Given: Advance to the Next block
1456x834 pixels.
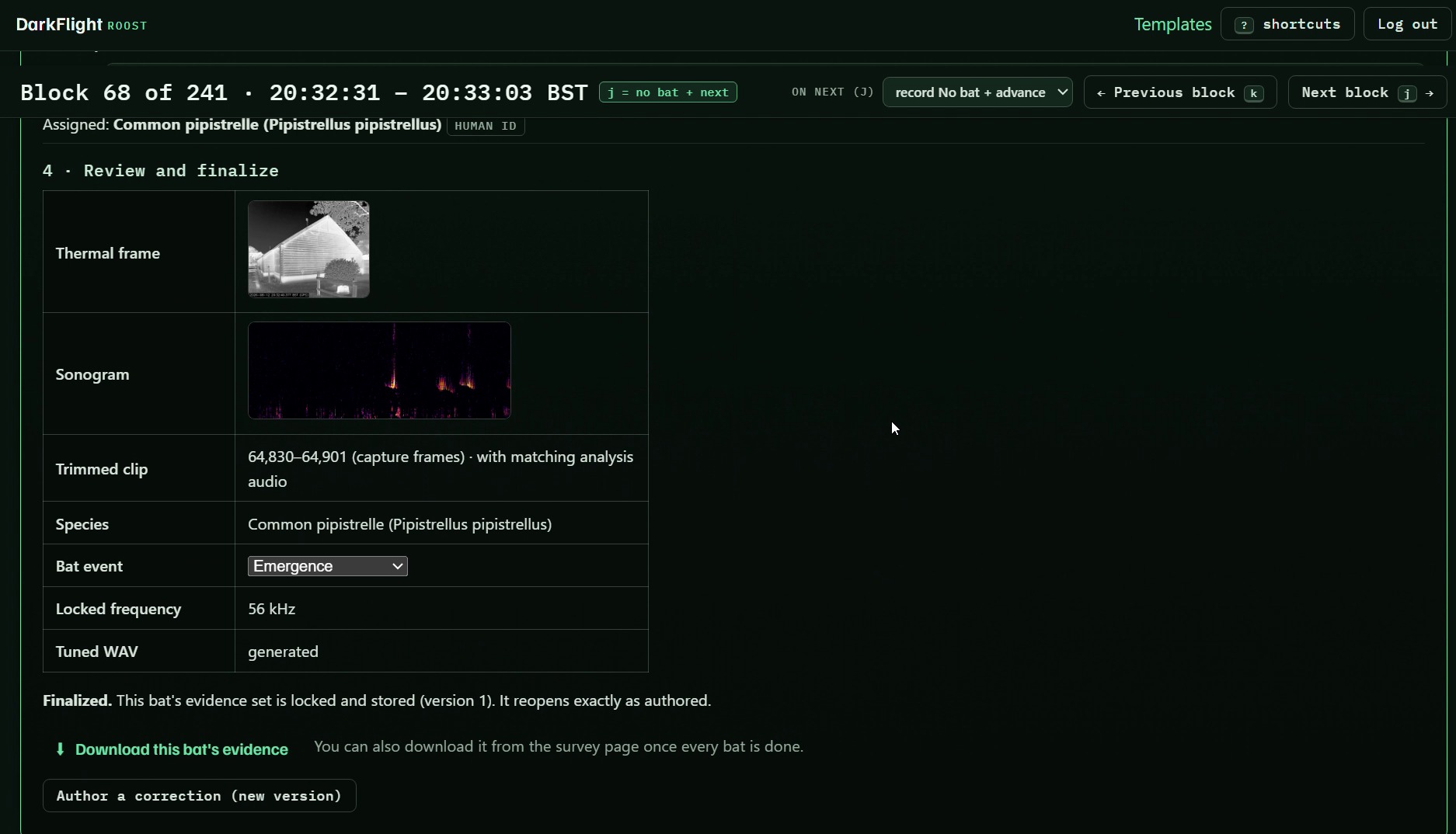Looking at the screenshot, I should (x=1367, y=92).
